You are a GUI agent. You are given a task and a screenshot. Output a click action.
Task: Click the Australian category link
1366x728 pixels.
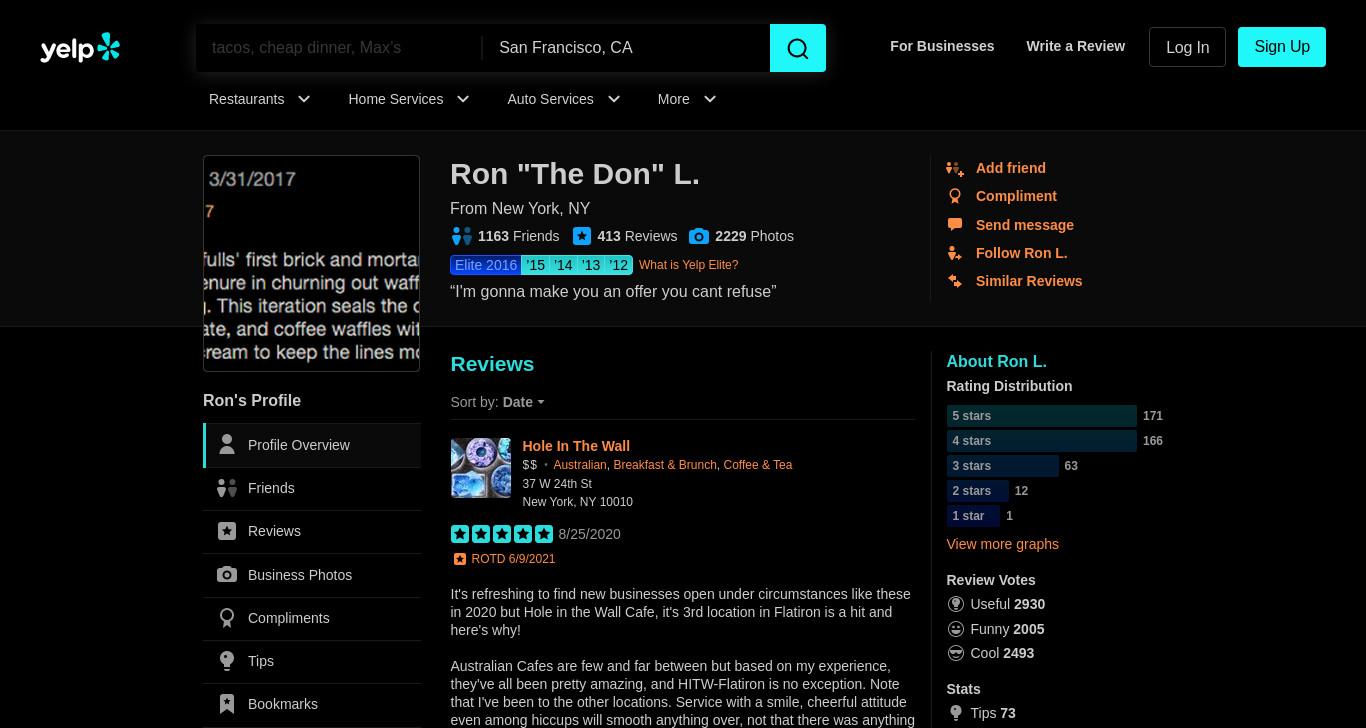(x=580, y=465)
